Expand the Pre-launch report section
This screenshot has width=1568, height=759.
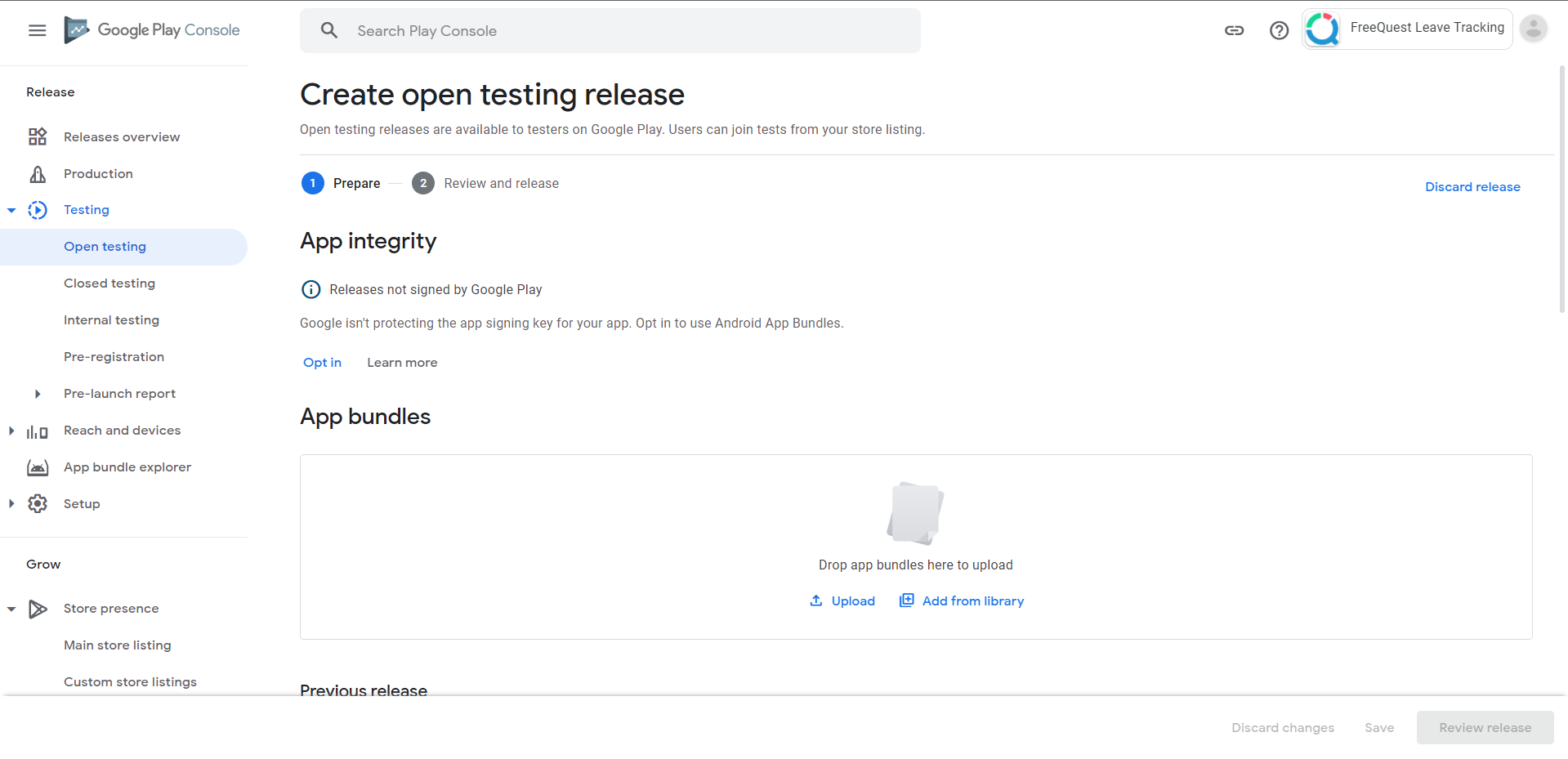(x=38, y=393)
